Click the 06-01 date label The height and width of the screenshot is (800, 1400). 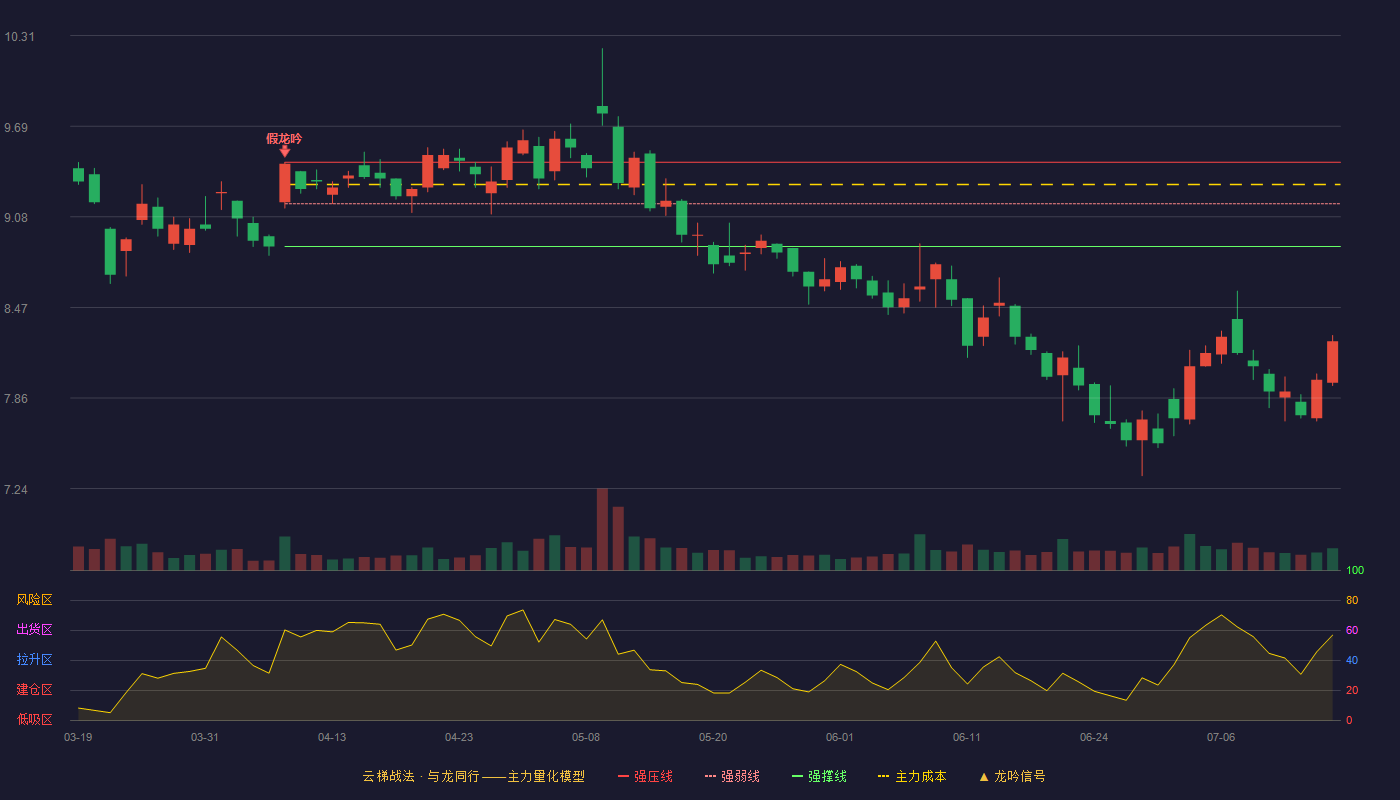coord(840,737)
